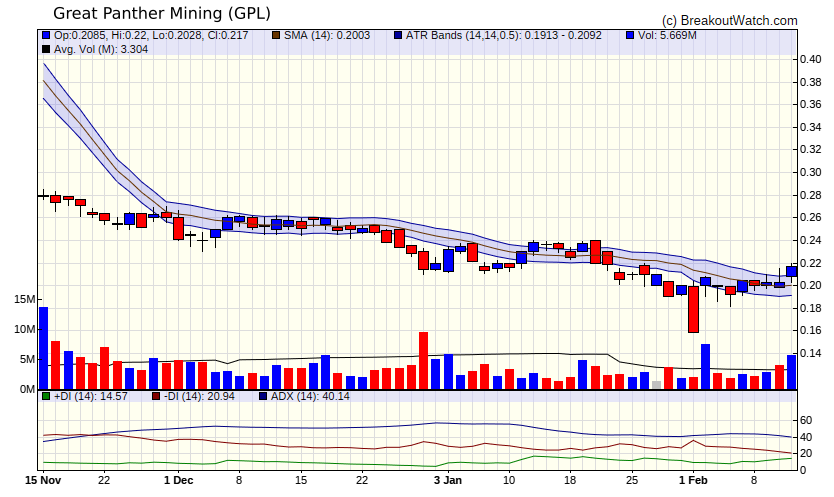Click the Avg. Vol (M): 3.304 text

101,49
